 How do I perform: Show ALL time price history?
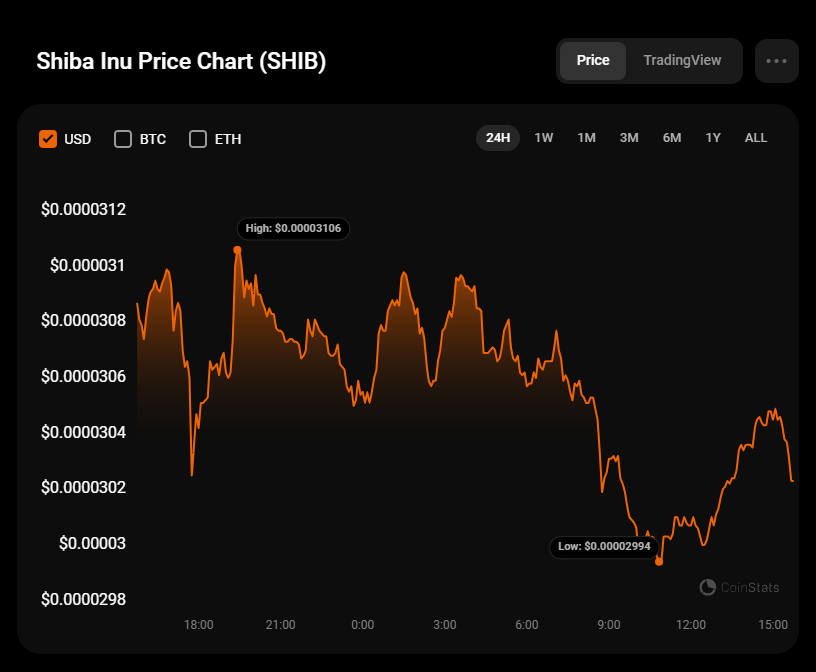(x=756, y=138)
